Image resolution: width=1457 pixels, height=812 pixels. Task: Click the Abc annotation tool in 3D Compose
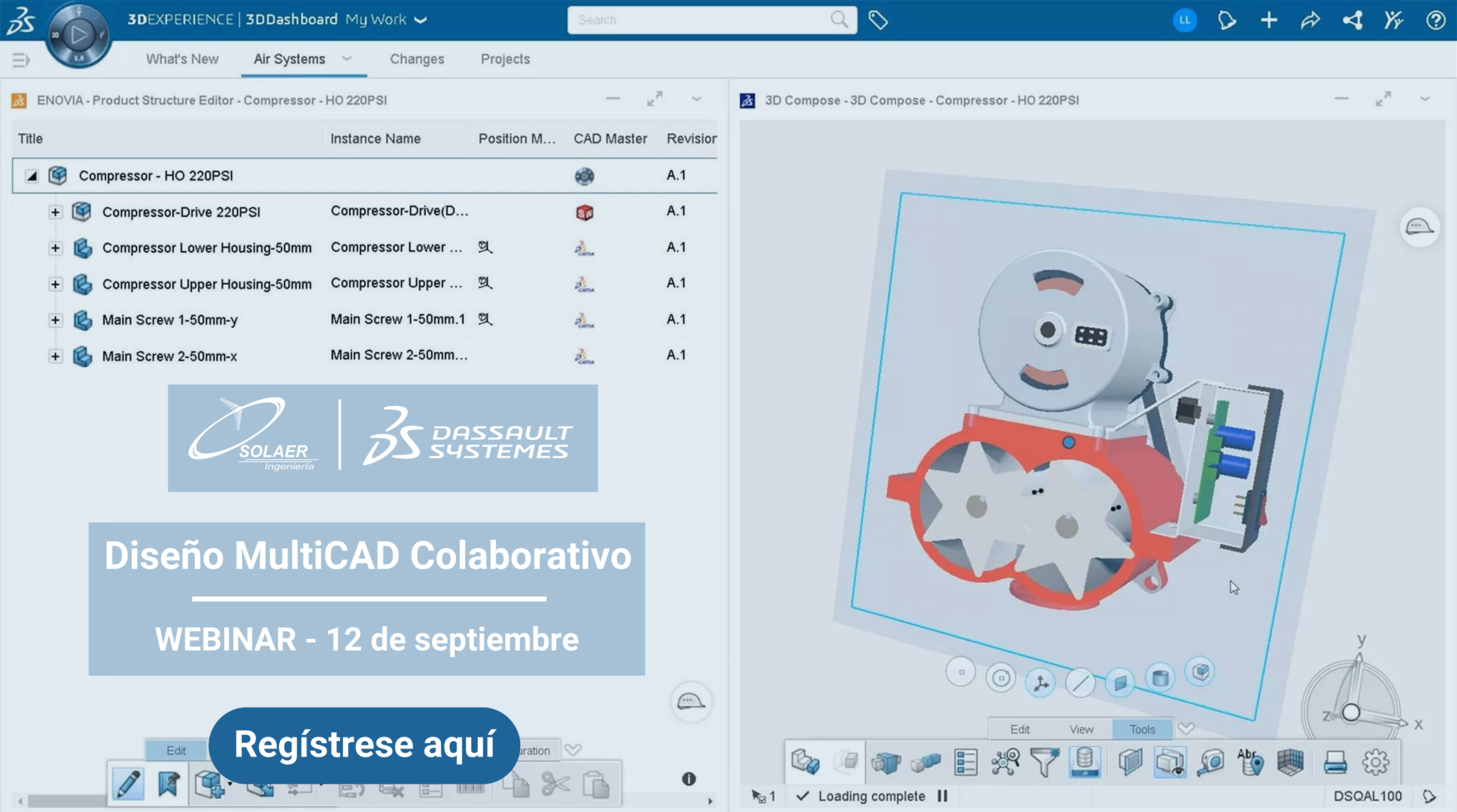1251,762
